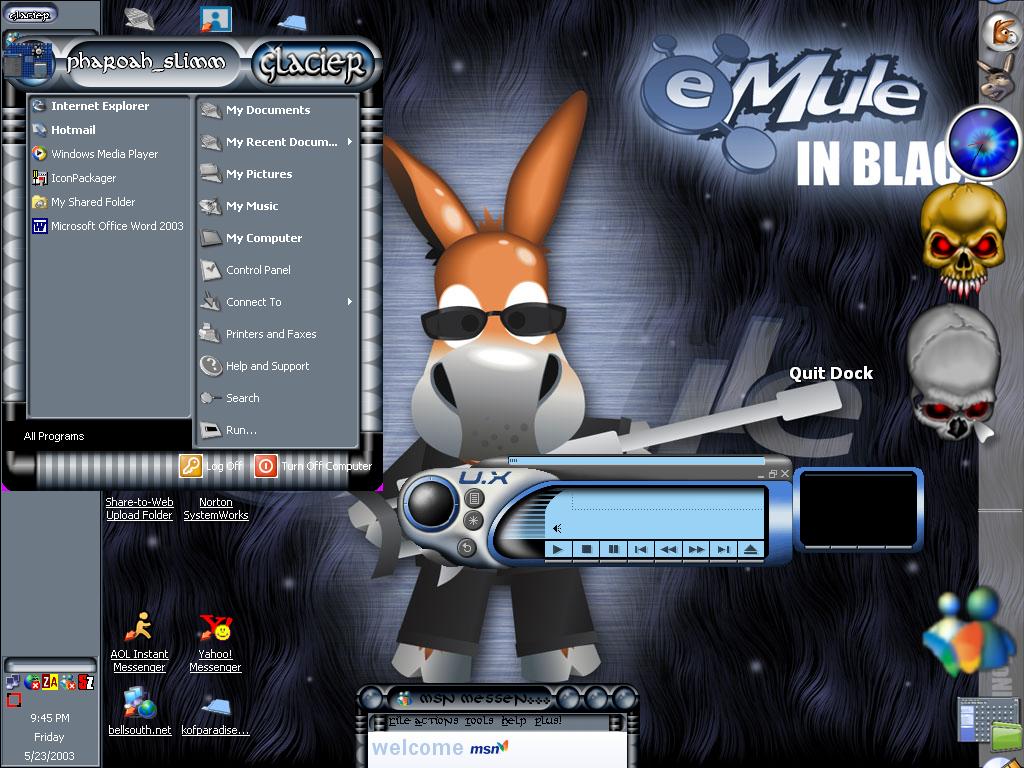Click the media player seek bar
This screenshot has width=1024, height=768.
635,460
